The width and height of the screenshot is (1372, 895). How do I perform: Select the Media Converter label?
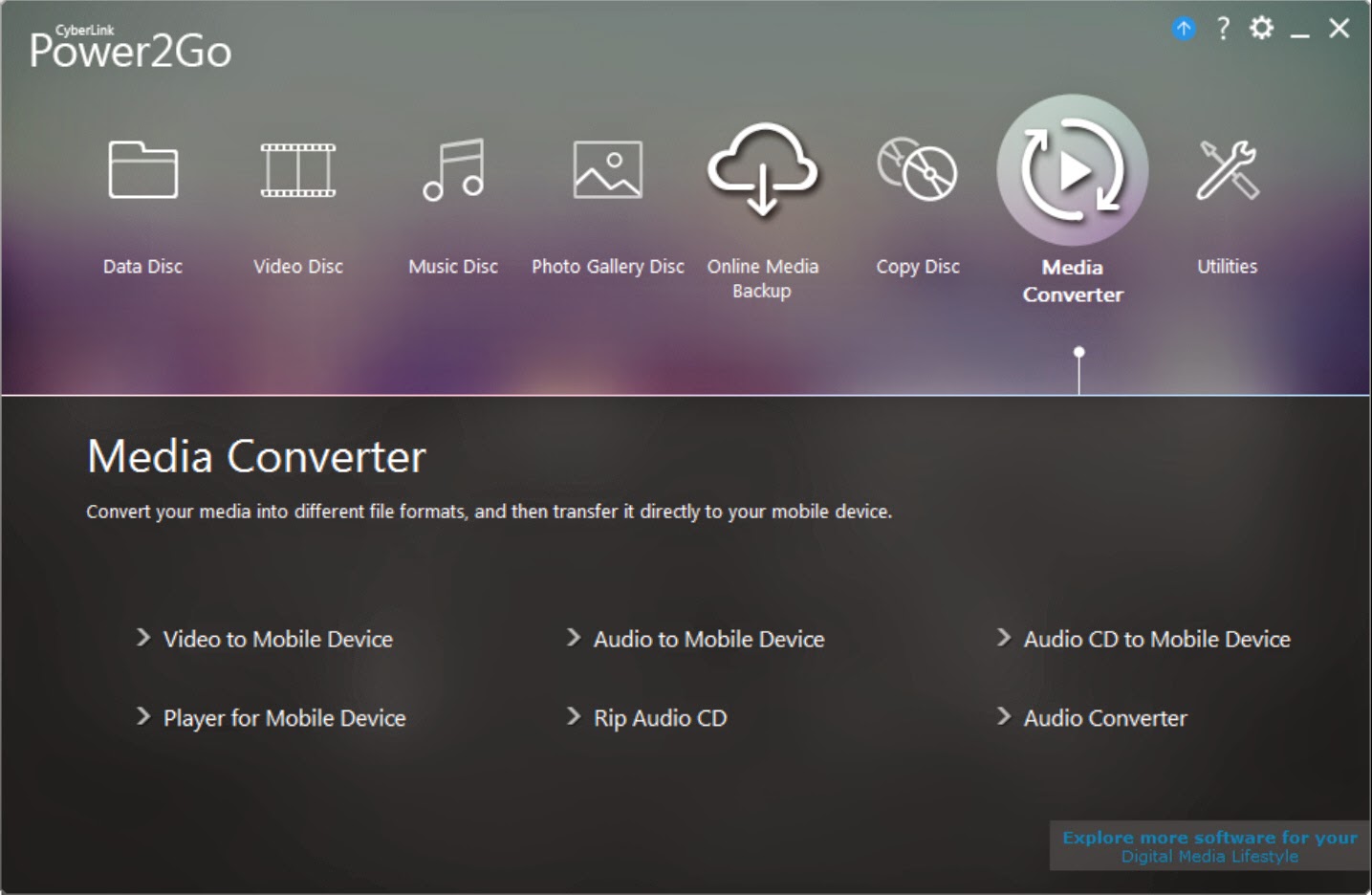1073,281
